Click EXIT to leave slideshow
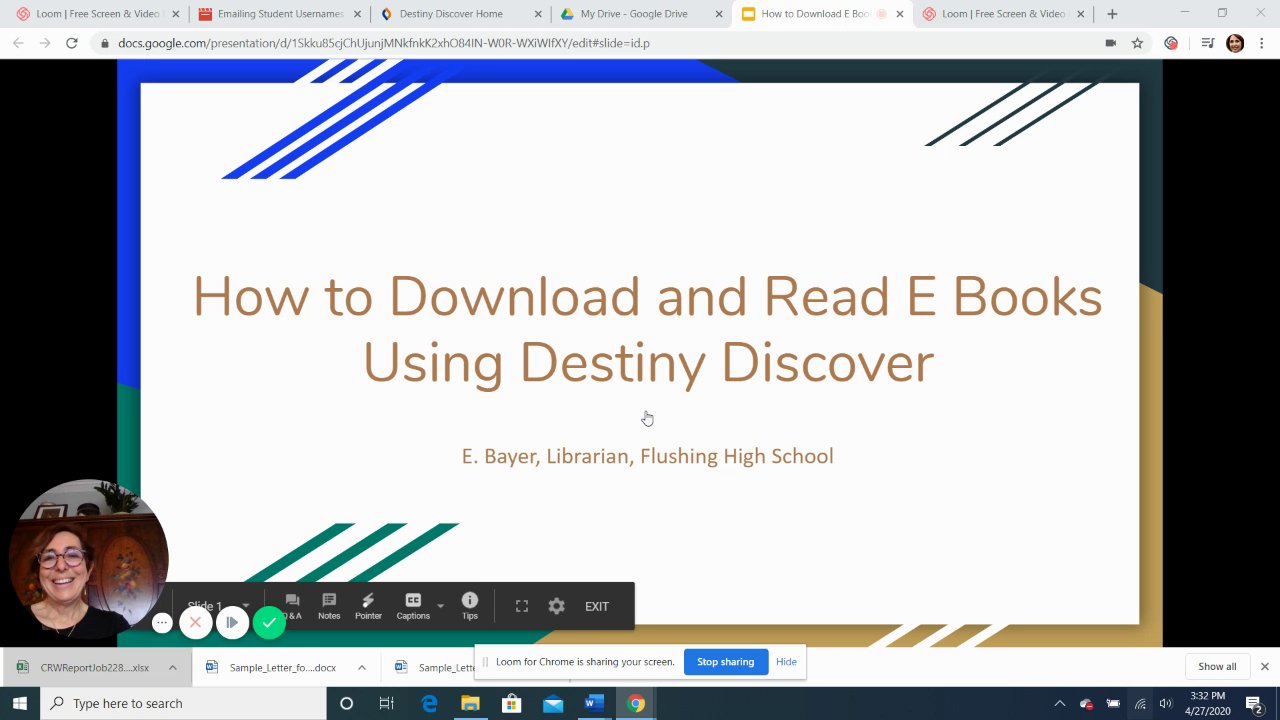The image size is (1280, 720). point(597,606)
